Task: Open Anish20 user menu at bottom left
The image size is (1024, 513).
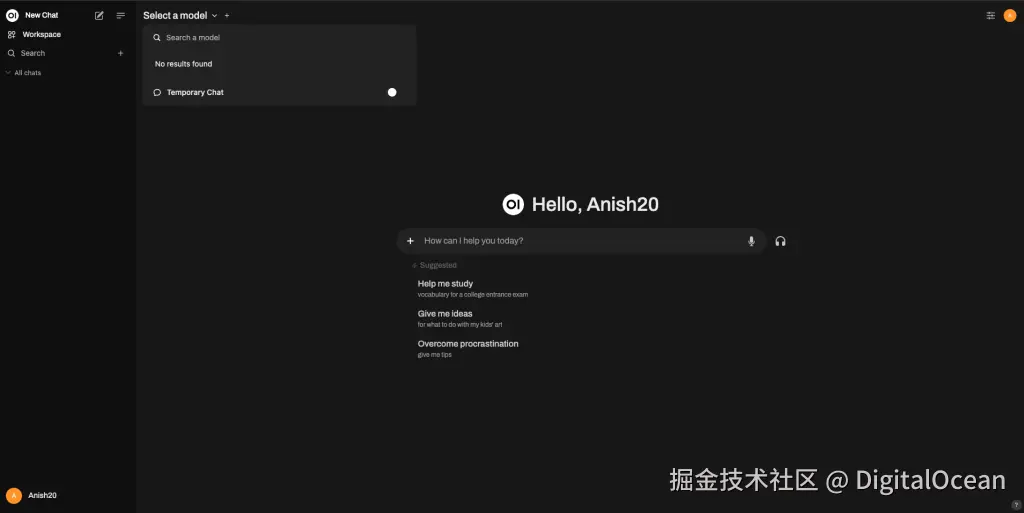Action: [31, 495]
